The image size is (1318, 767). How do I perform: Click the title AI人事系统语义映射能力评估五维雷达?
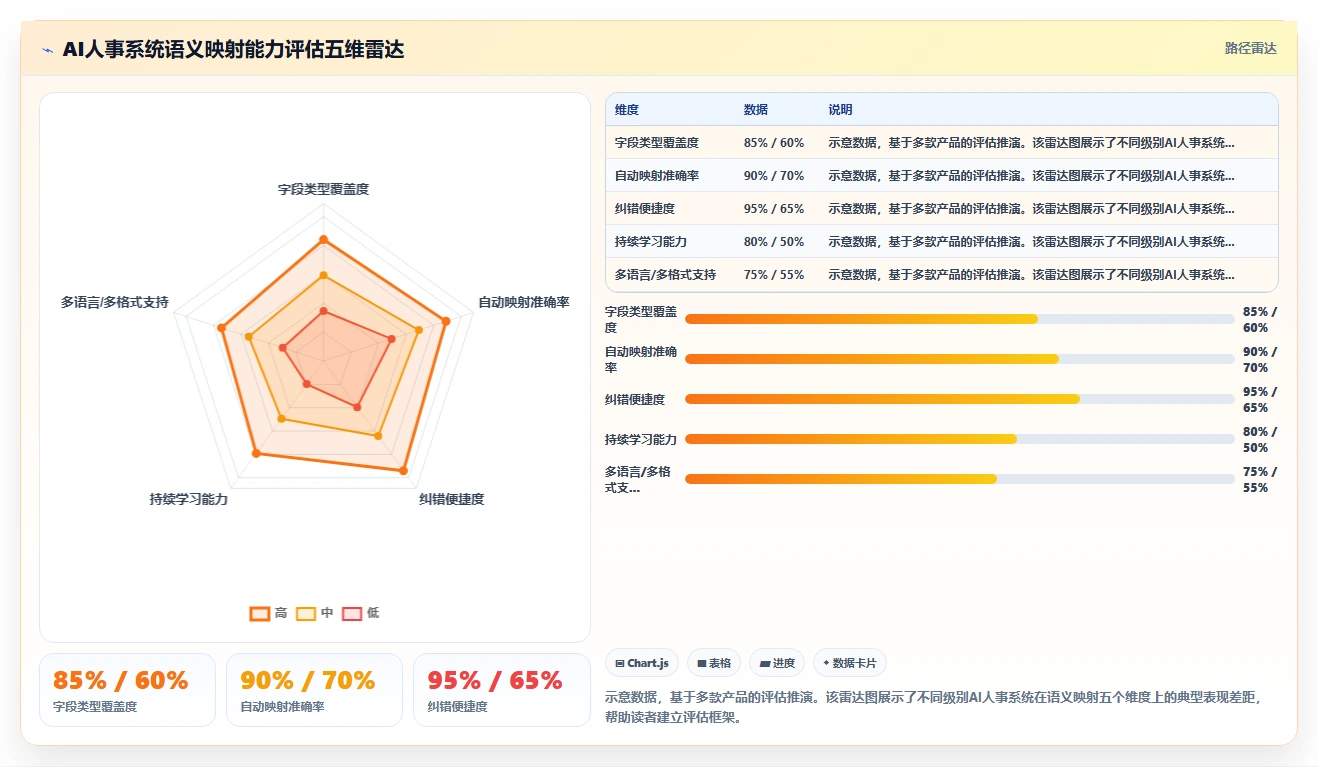(x=233, y=49)
